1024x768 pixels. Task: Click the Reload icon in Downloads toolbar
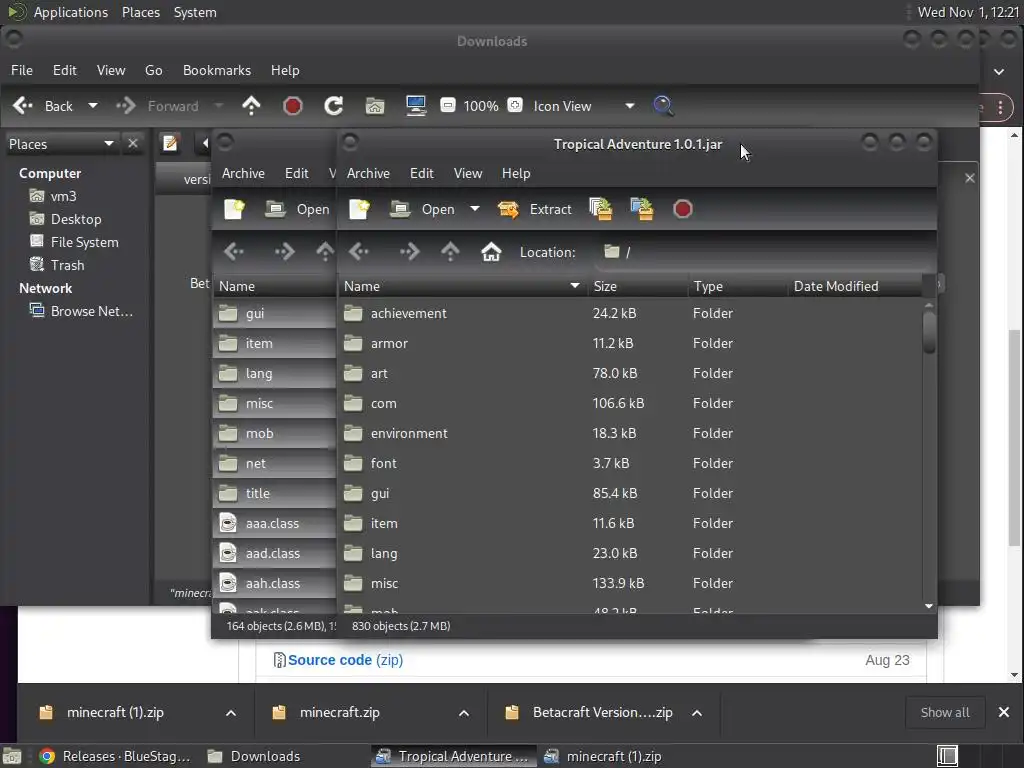click(334, 106)
